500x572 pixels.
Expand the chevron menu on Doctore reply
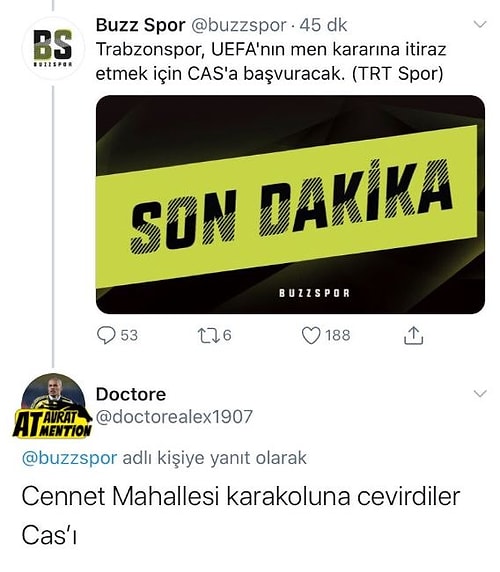click(x=480, y=394)
